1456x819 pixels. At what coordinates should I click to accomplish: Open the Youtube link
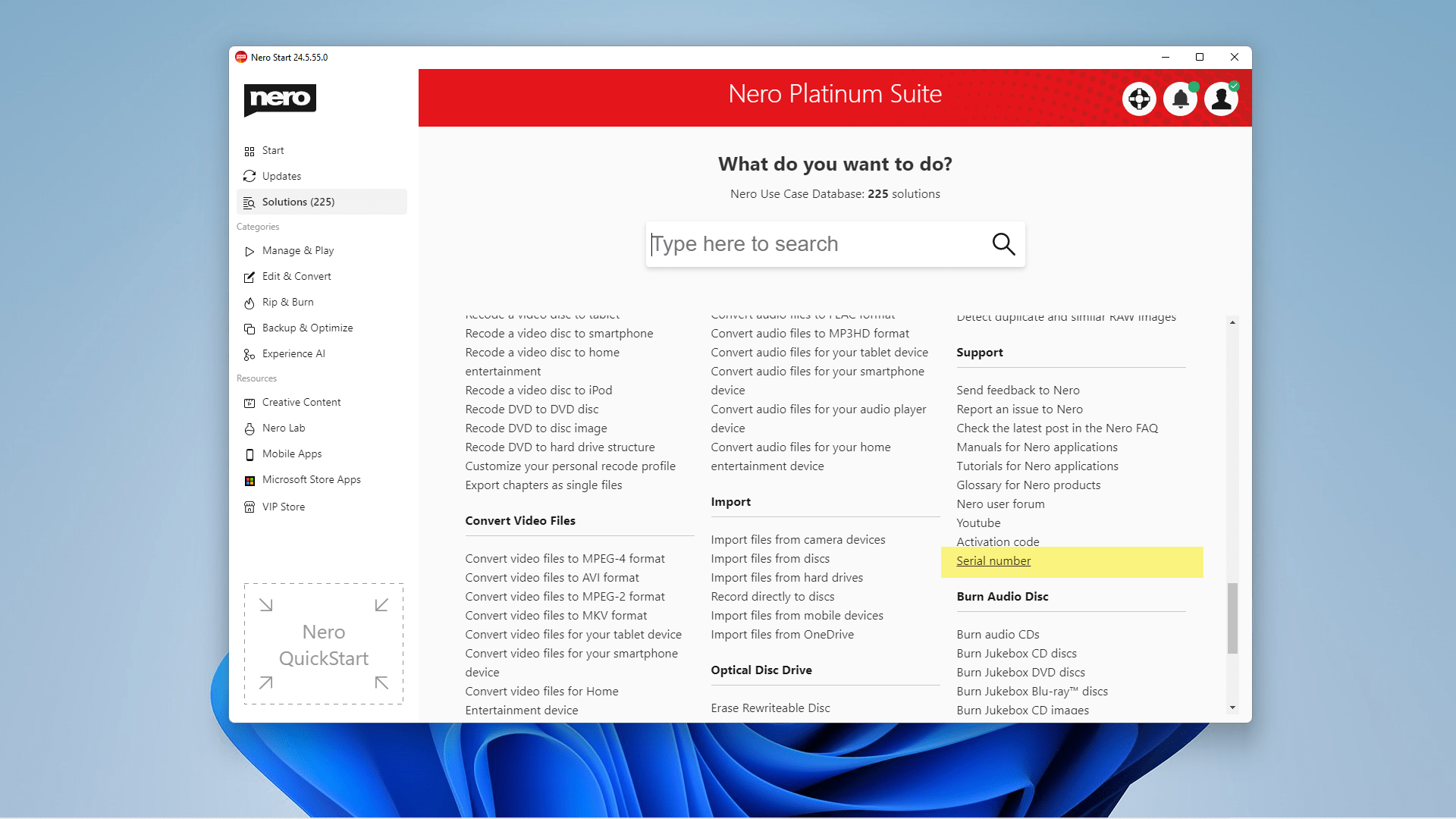(x=978, y=523)
